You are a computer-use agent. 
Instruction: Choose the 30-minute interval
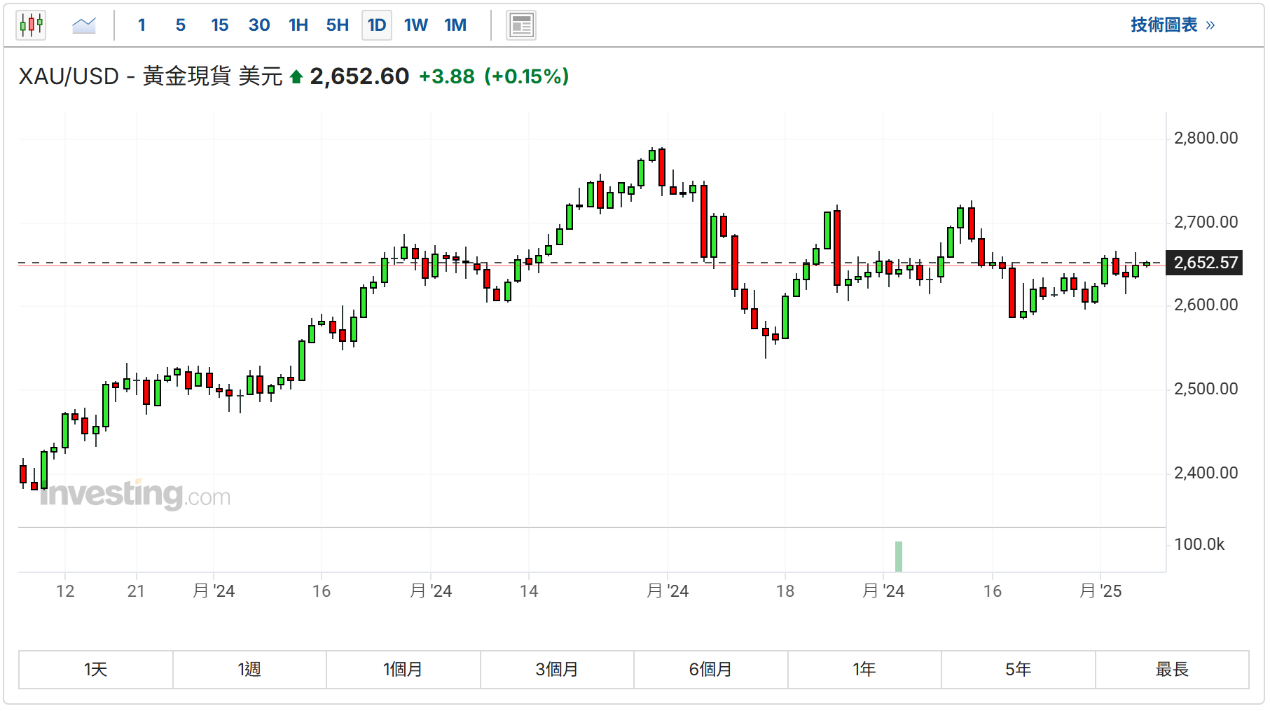click(x=259, y=25)
